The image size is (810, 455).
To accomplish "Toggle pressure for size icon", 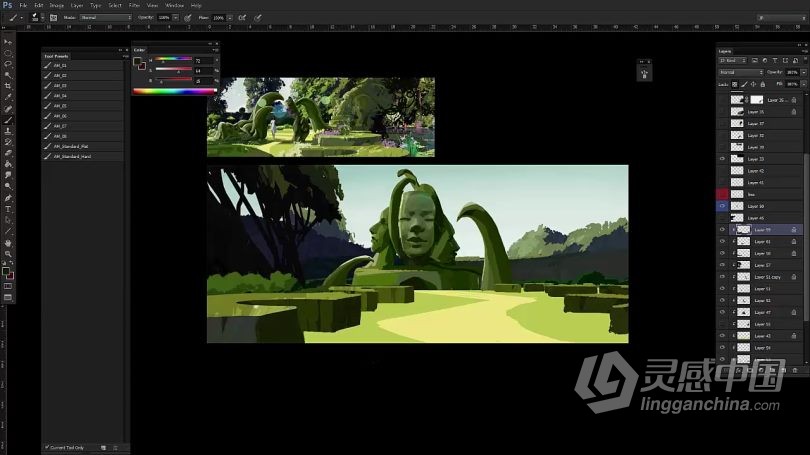I will pos(258,18).
